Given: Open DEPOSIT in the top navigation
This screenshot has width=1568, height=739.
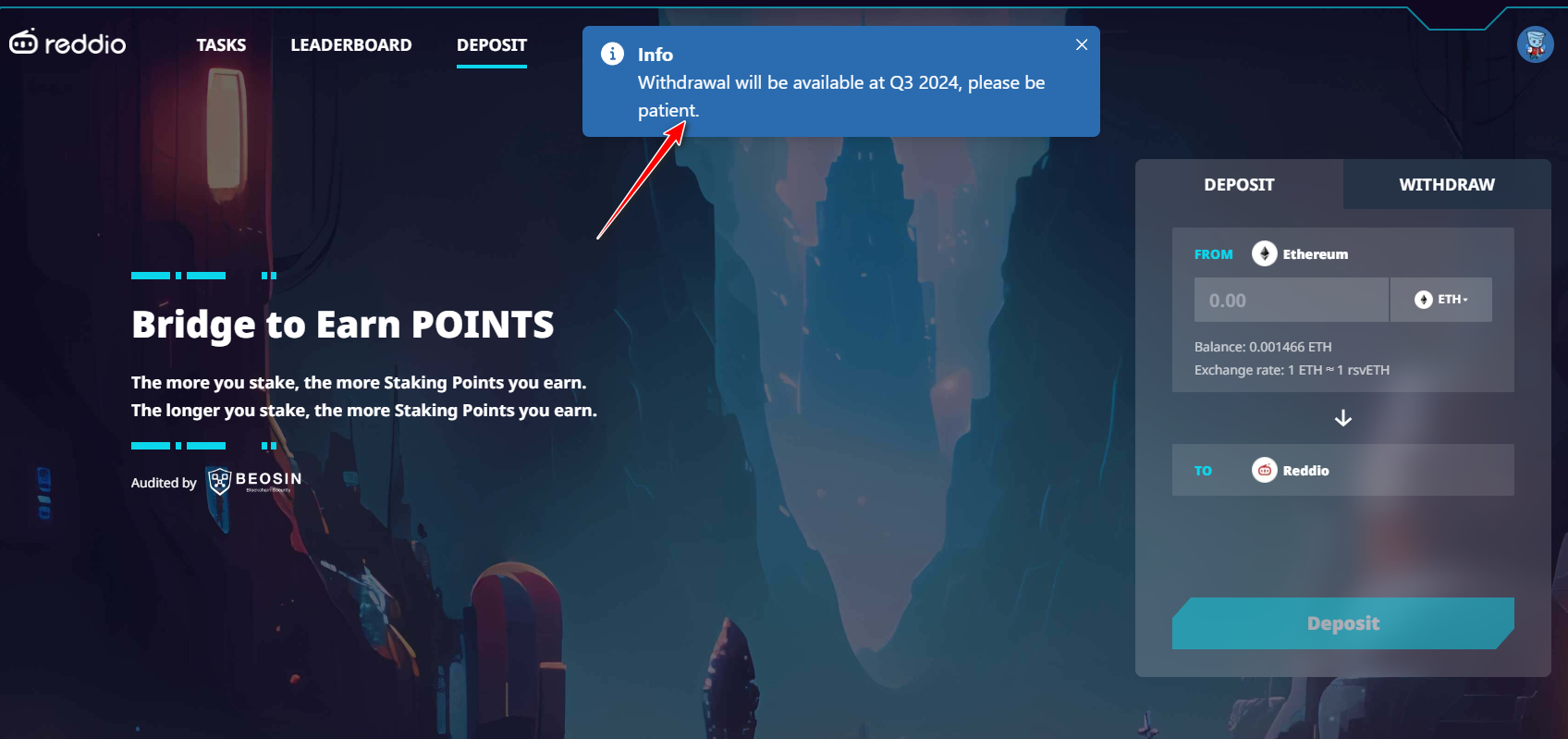Looking at the screenshot, I should click(x=492, y=44).
